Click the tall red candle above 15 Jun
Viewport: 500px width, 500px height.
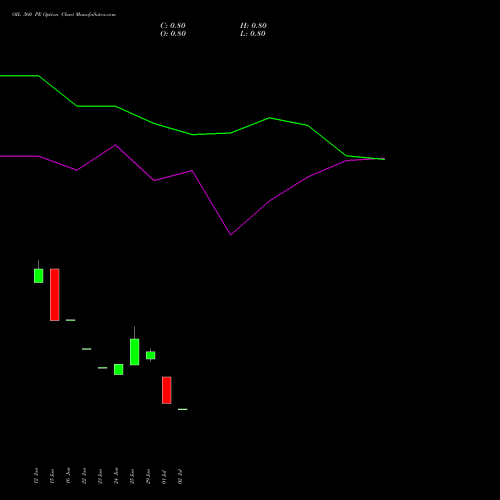click(55, 295)
